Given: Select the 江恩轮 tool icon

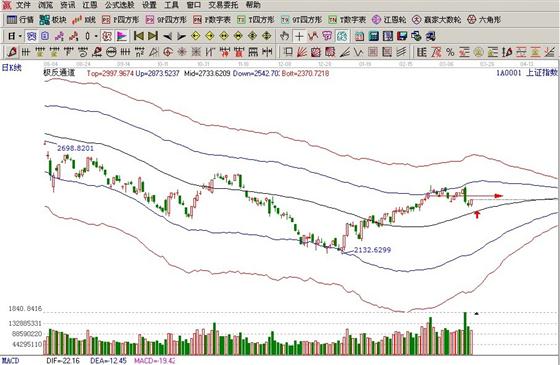Looking at the screenshot, I should pos(389,20).
